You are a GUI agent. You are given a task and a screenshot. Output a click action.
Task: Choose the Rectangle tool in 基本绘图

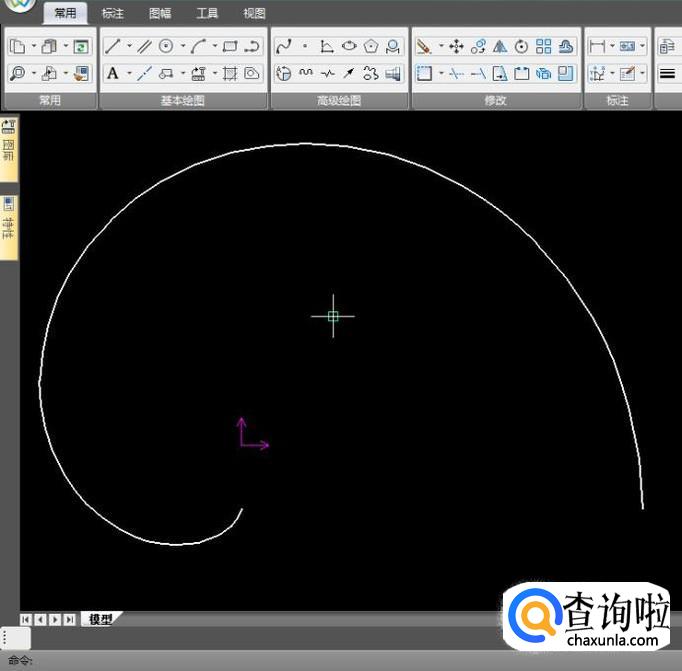(x=230, y=46)
